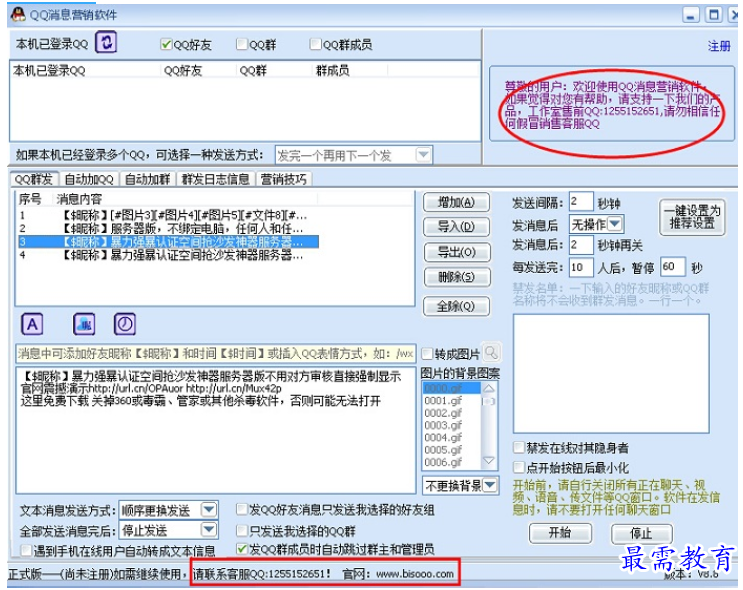
Task: Switch to the 自动加QQ tab
Action: point(89,180)
